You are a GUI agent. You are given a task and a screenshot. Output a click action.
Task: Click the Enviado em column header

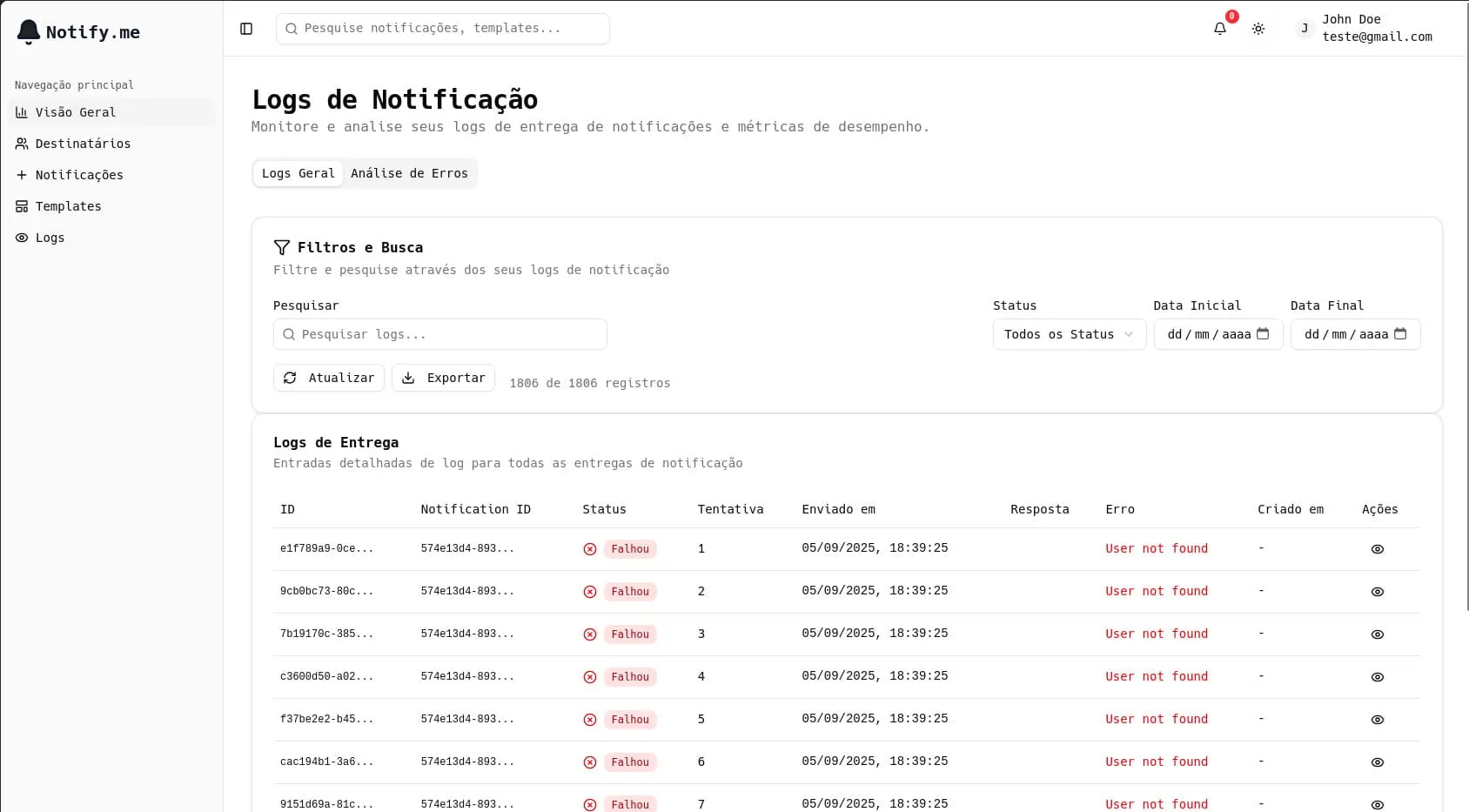coord(838,509)
